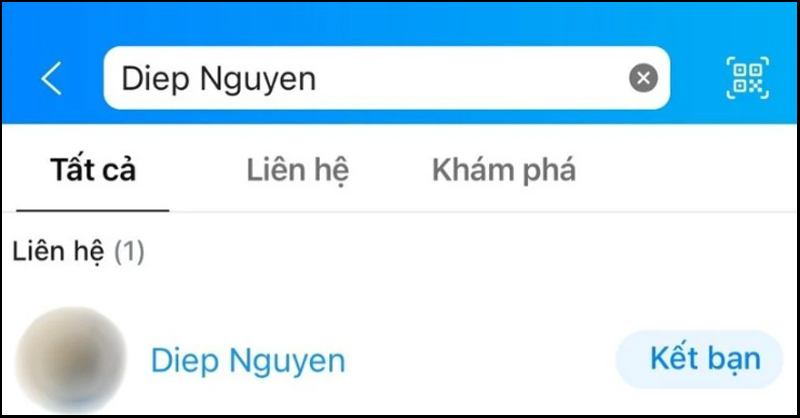The width and height of the screenshot is (800, 418).
Task: Filter results to Liên hệ contacts only
Action: (297, 171)
